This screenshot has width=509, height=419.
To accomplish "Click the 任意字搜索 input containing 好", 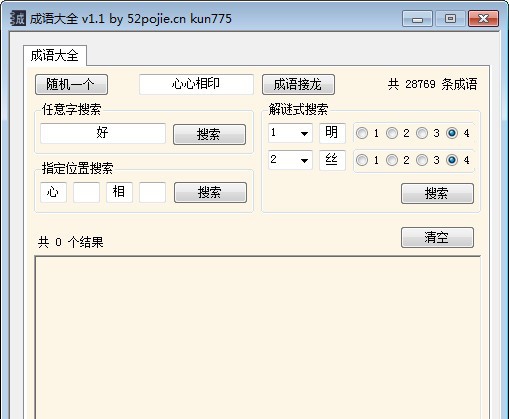I will coord(103,133).
